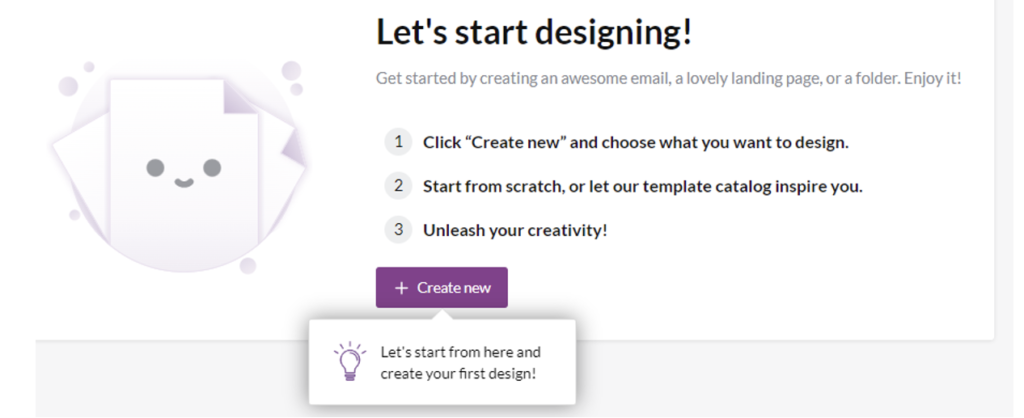Image resolution: width=1024 pixels, height=418 pixels.
Task: Click the step 1 number badge
Action: pos(398,142)
